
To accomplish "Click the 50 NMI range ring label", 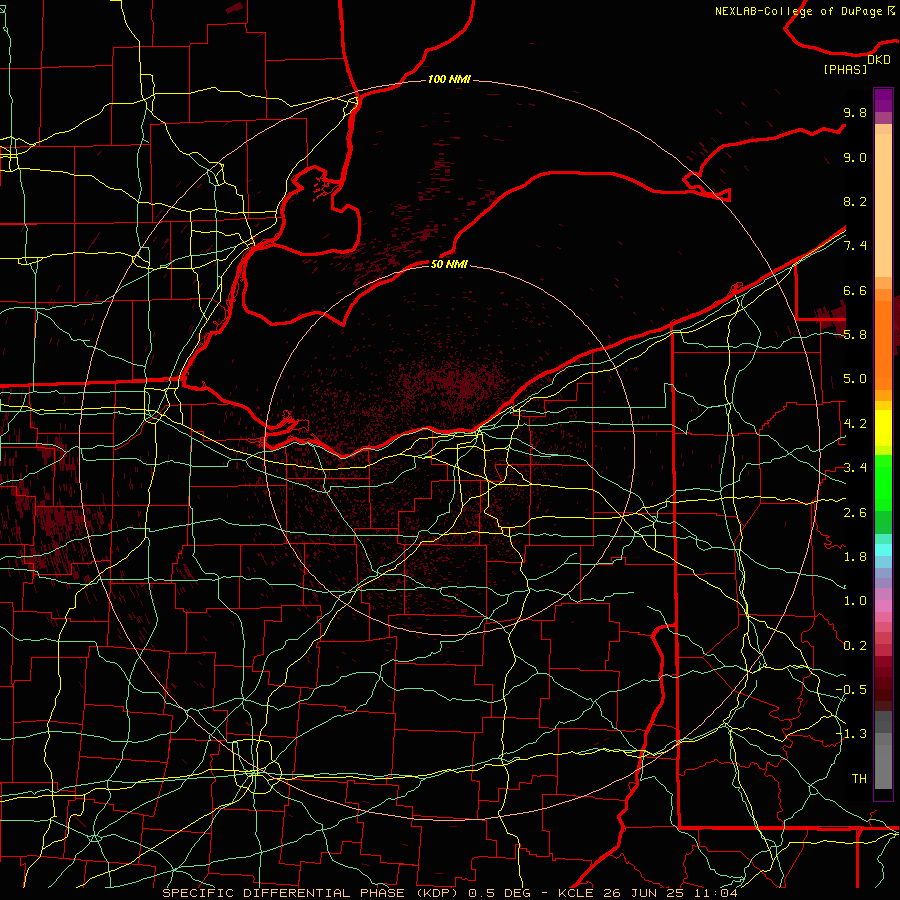I will [x=449, y=264].
